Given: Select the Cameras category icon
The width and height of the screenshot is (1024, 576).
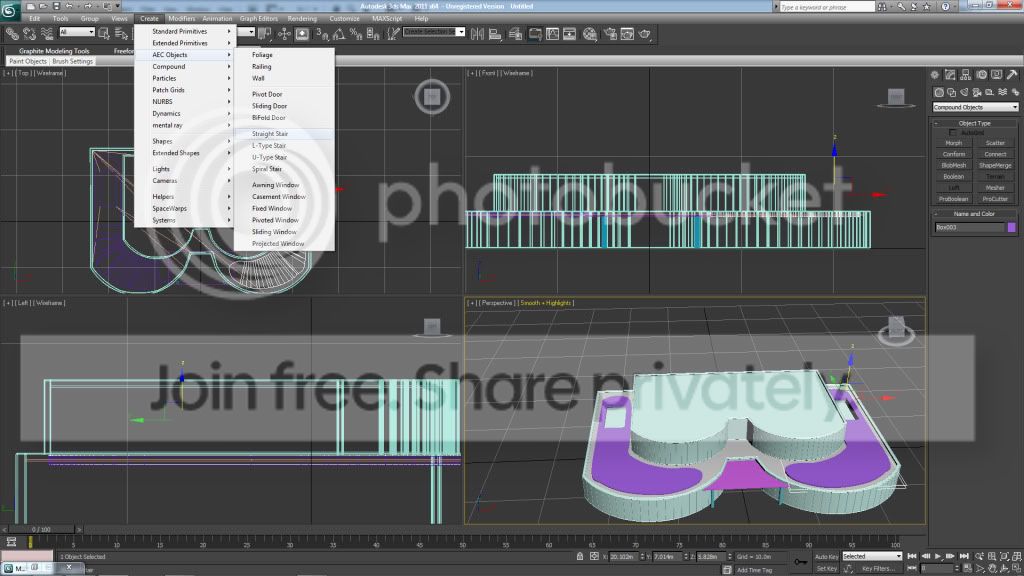Looking at the screenshot, I should point(977,93).
